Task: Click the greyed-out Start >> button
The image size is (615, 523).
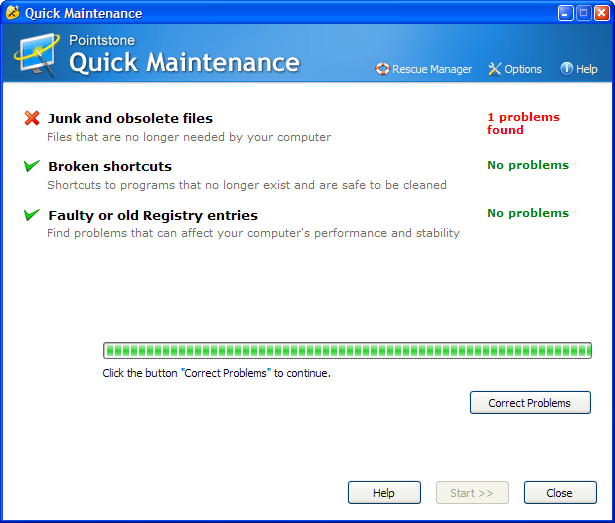Action: 472,493
